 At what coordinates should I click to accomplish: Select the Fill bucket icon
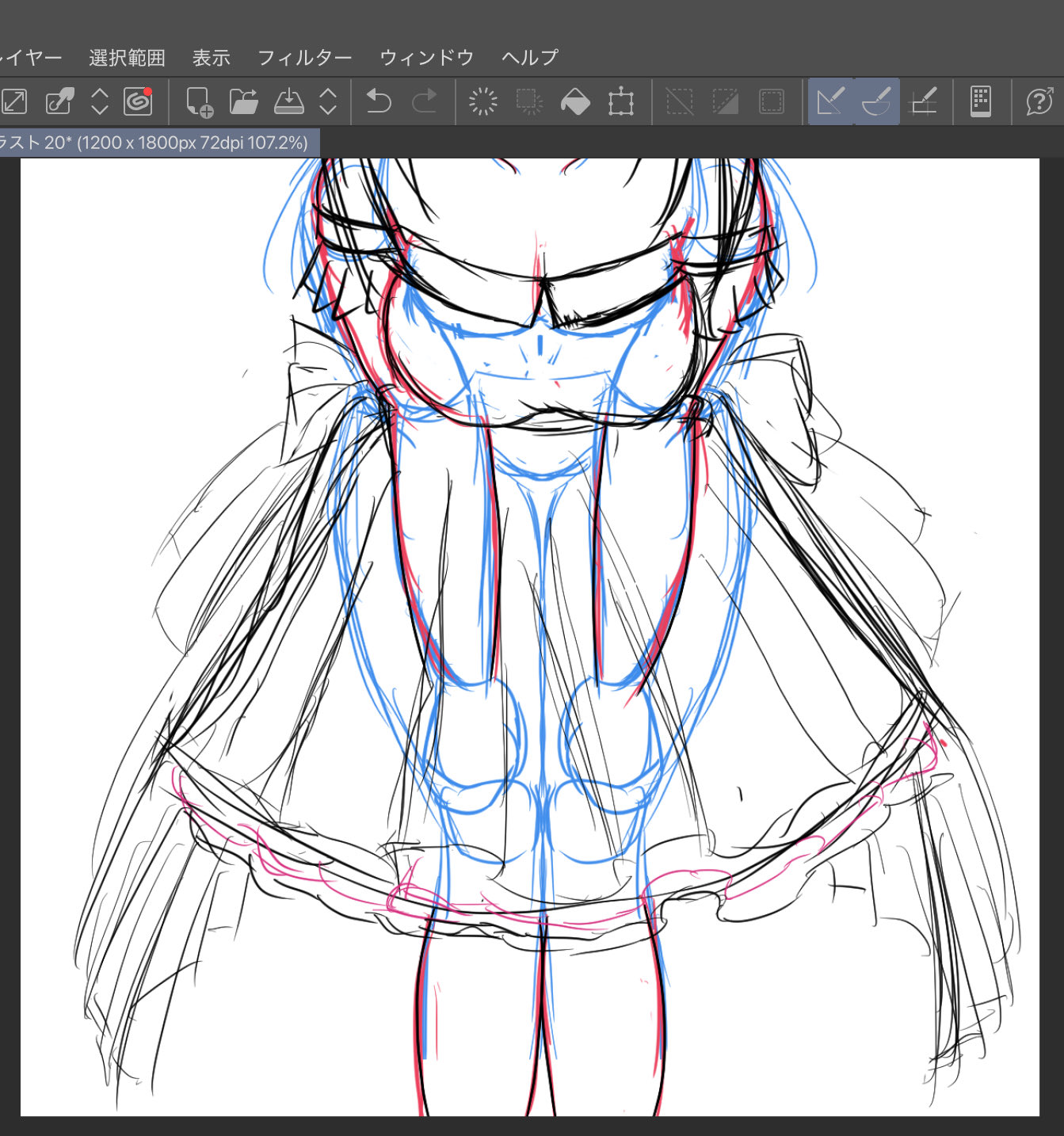point(575,102)
